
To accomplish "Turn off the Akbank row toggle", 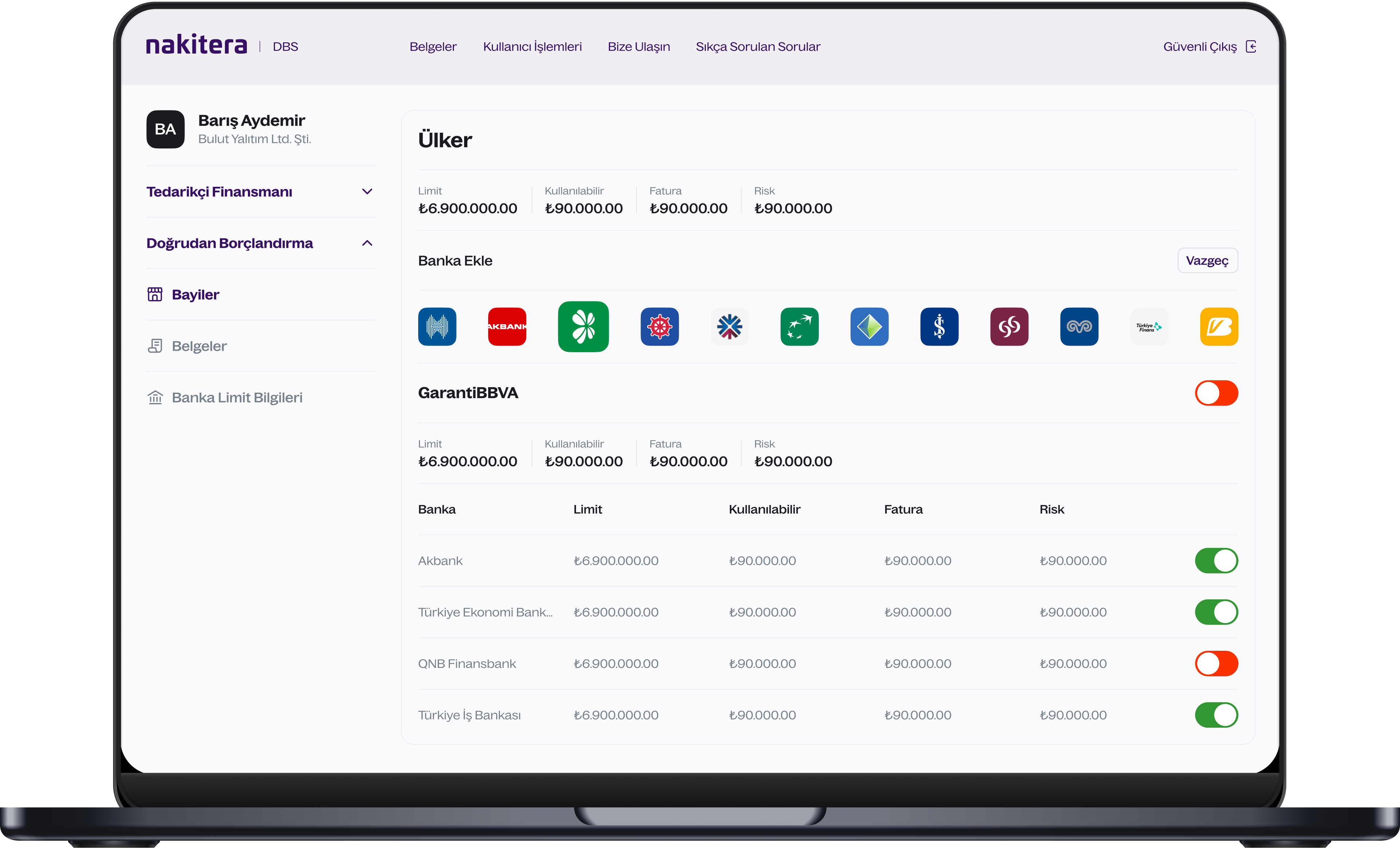I will [x=1216, y=561].
